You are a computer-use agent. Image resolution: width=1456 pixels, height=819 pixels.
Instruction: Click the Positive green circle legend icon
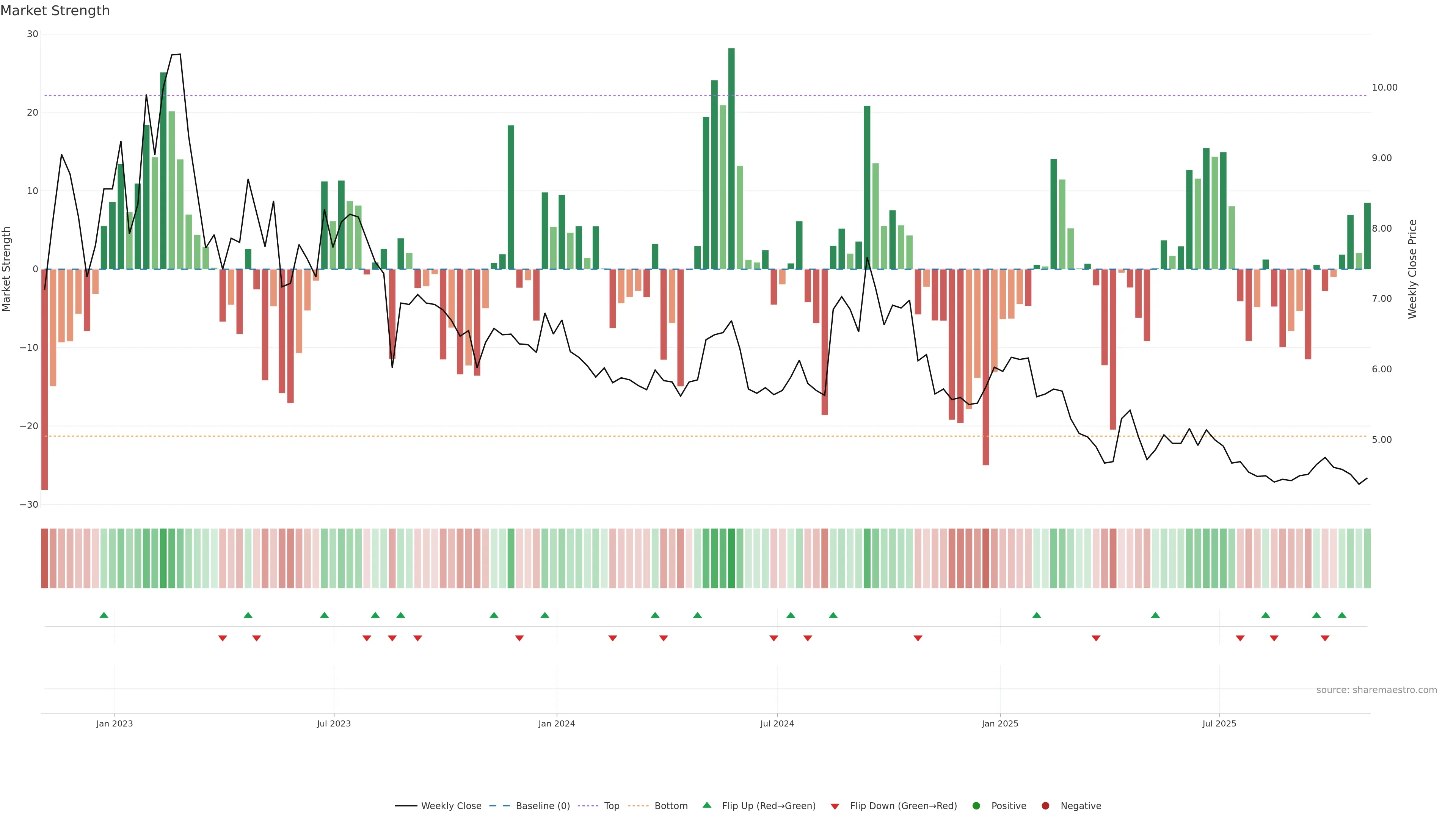(x=976, y=806)
